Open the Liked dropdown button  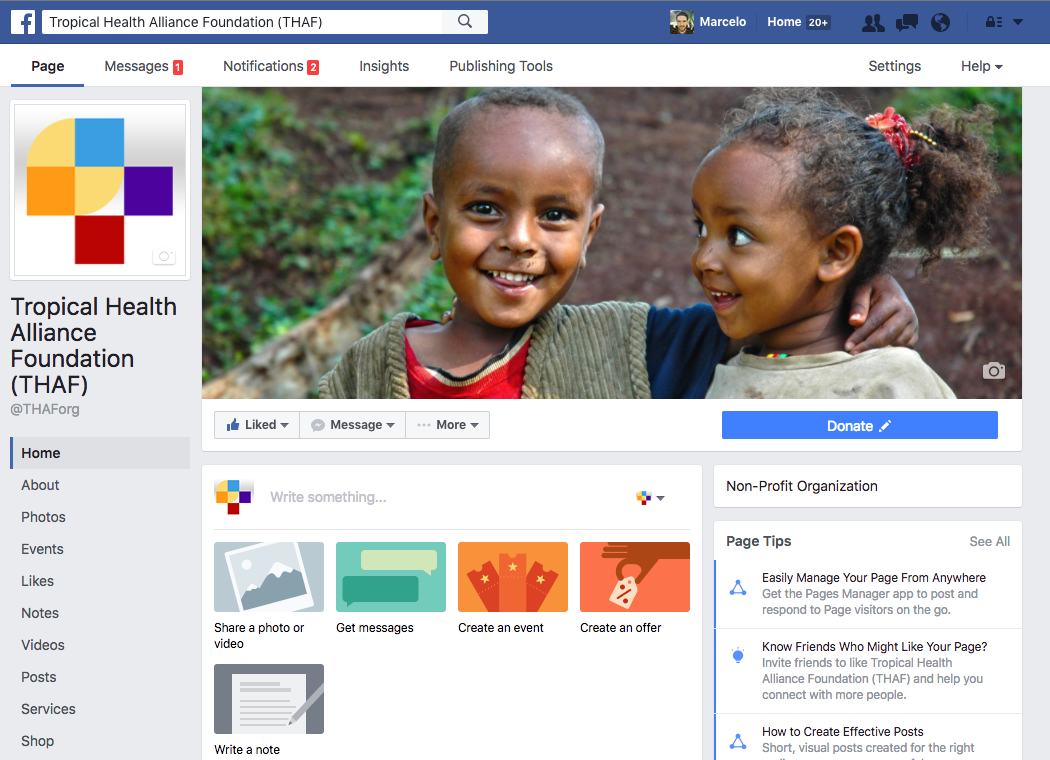coord(257,425)
